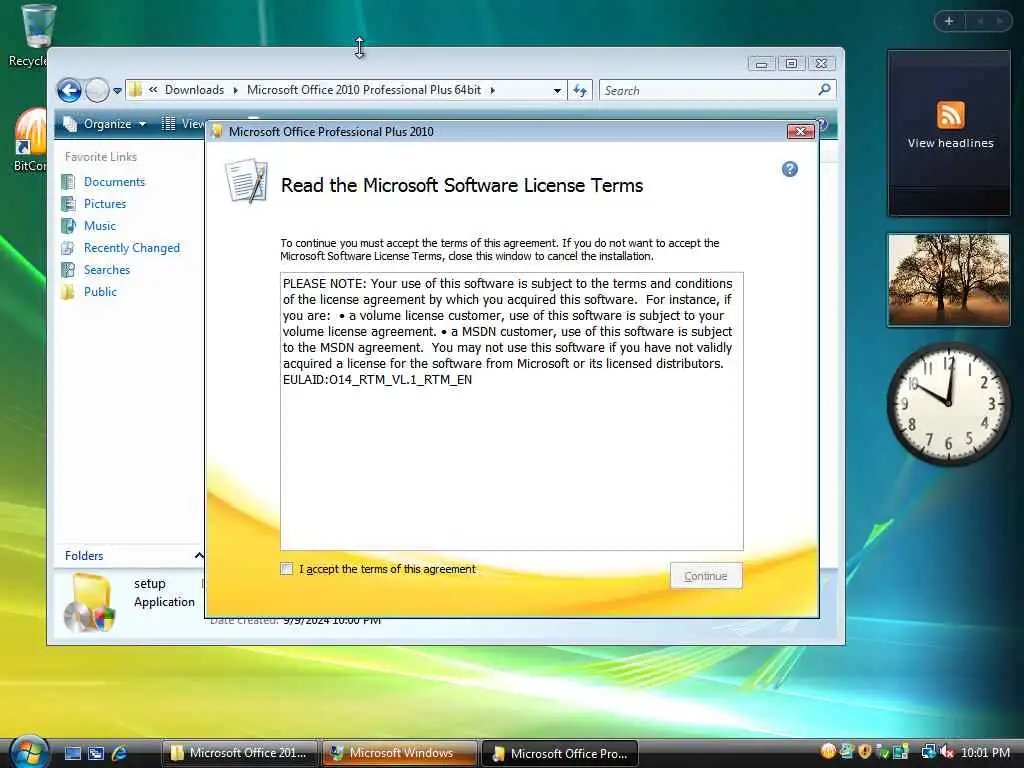This screenshot has height=768, width=1024.
Task: Launch Internet Explorer from Quick Launch
Action: pyautogui.click(x=120, y=753)
